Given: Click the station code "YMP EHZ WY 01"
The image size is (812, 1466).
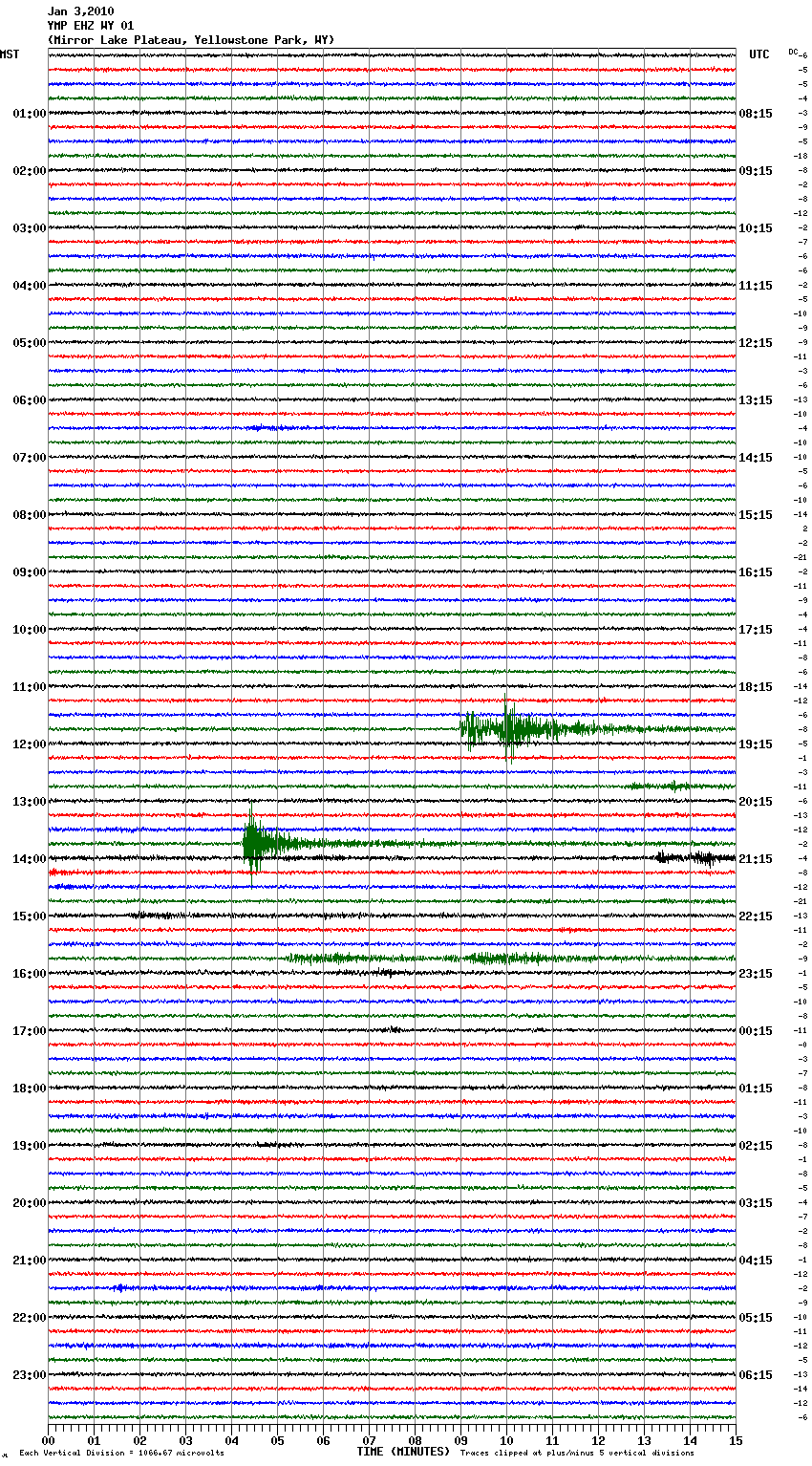Looking at the screenshot, I should click(x=91, y=26).
